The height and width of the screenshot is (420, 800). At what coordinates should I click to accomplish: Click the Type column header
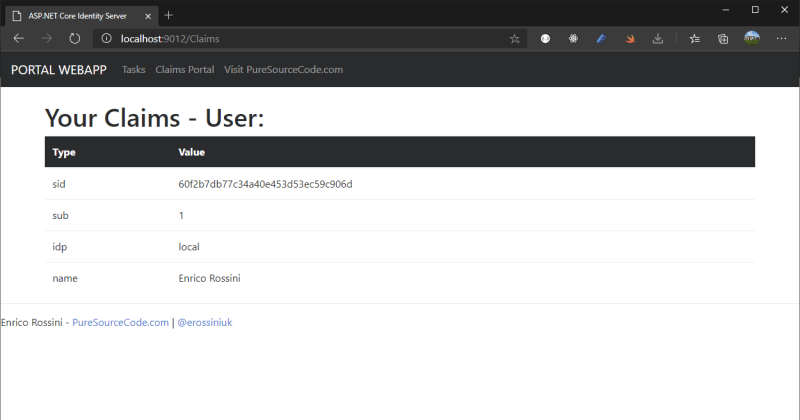click(64, 152)
